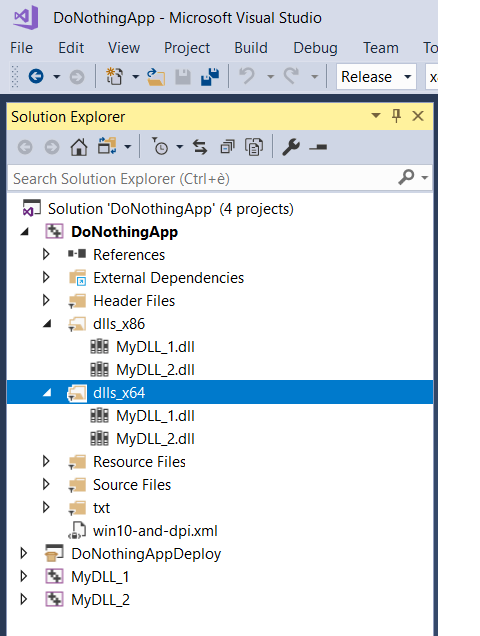Click the Search Solution Explorer field

203,178
